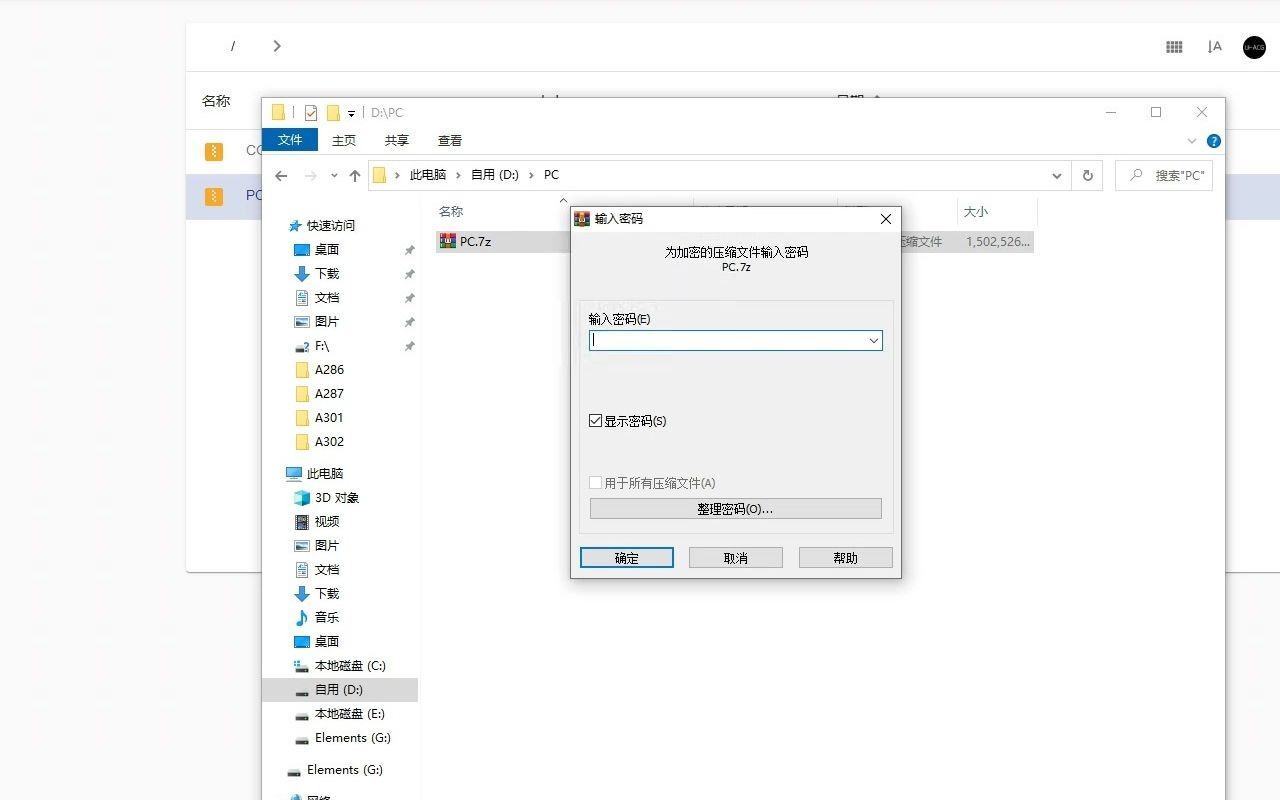Open the user avatar in background page
Screen dimensions: 1280x800
(x=1254, y=47)
